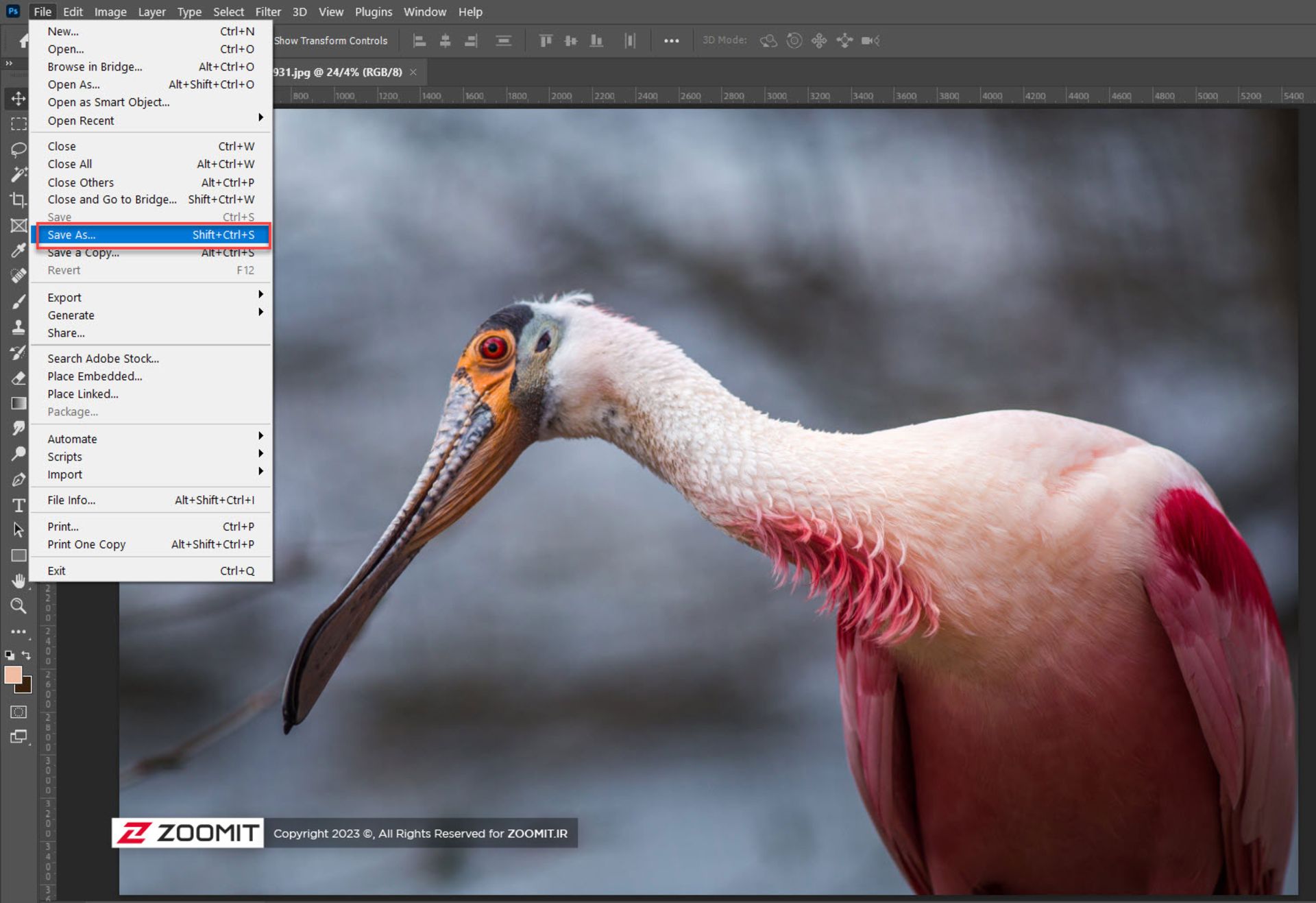Screen dimensions: 1316x903
Task: Reset default foreground and background colors
Action: pos(10,655)
